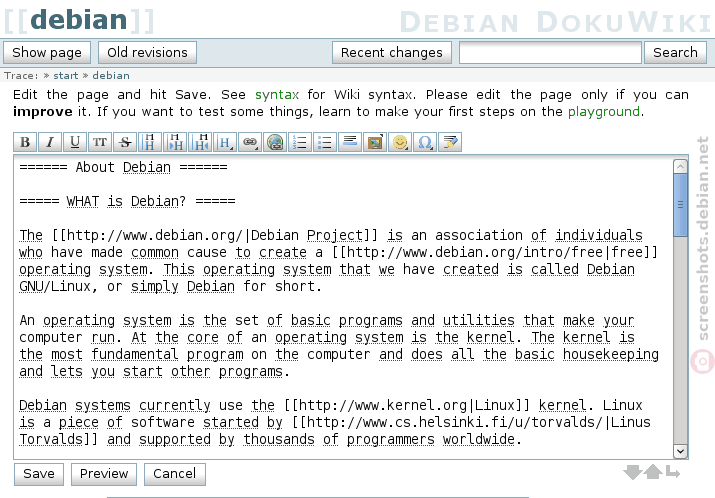This screenshot has width=715, height=498.
Task: Shrink the edit window with up arrow
Action: pyautogui.click(x=653, y=472)
